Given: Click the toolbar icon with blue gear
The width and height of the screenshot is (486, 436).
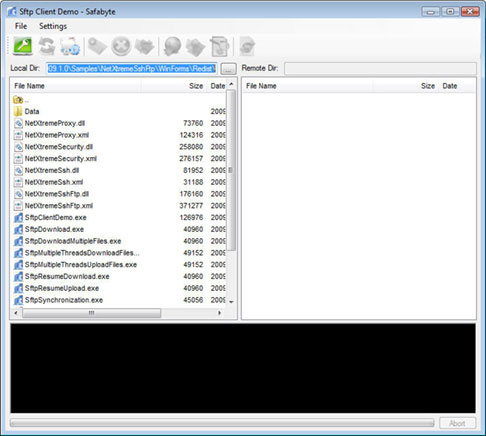Looking at the screenshot, I should coord(70,46).
